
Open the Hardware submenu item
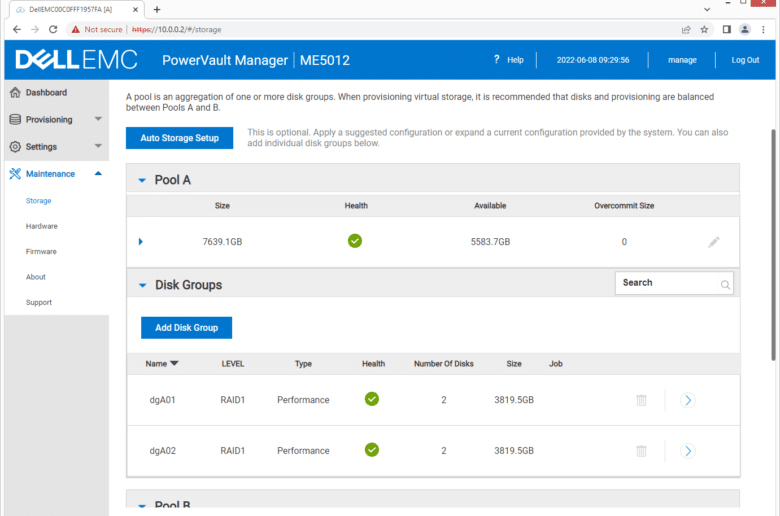42,226
